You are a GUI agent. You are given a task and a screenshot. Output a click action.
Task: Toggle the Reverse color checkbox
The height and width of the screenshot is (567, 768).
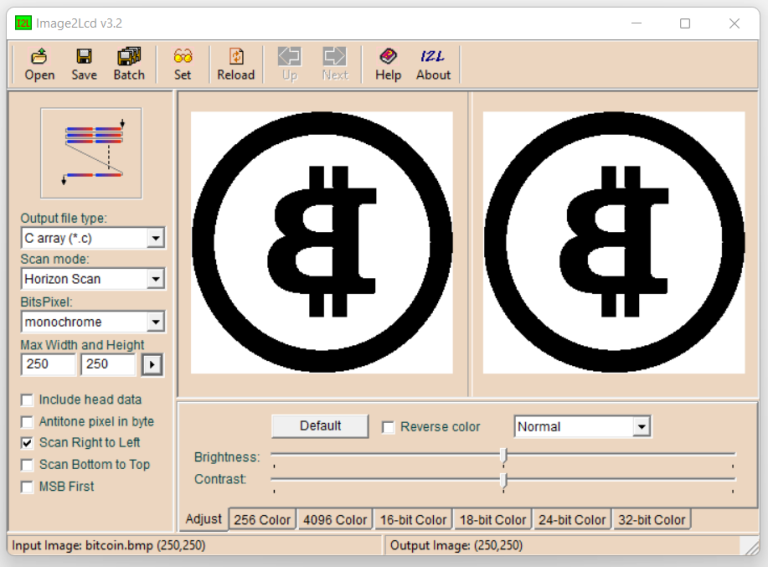pos(388,427)
